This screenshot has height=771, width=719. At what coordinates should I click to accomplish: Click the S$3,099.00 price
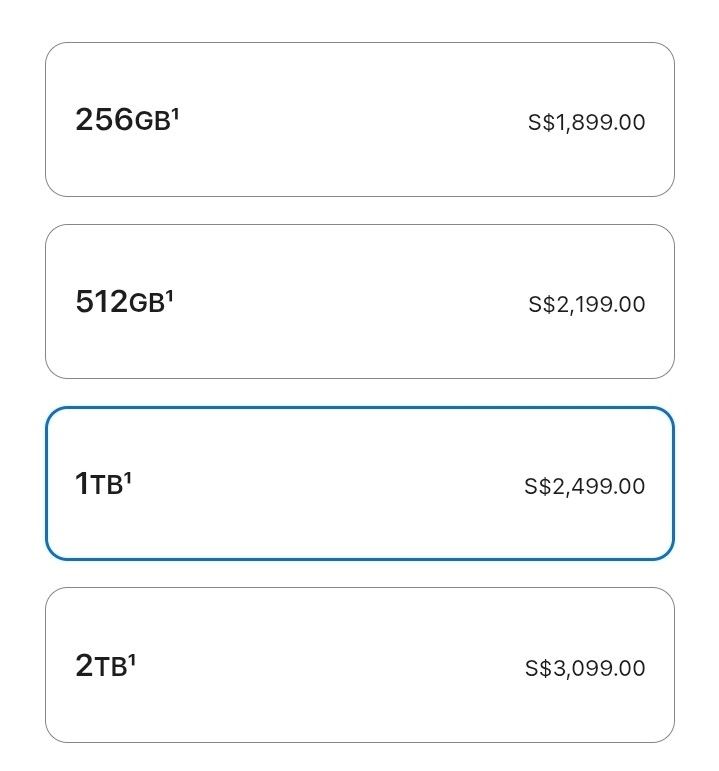pos(585,668)
